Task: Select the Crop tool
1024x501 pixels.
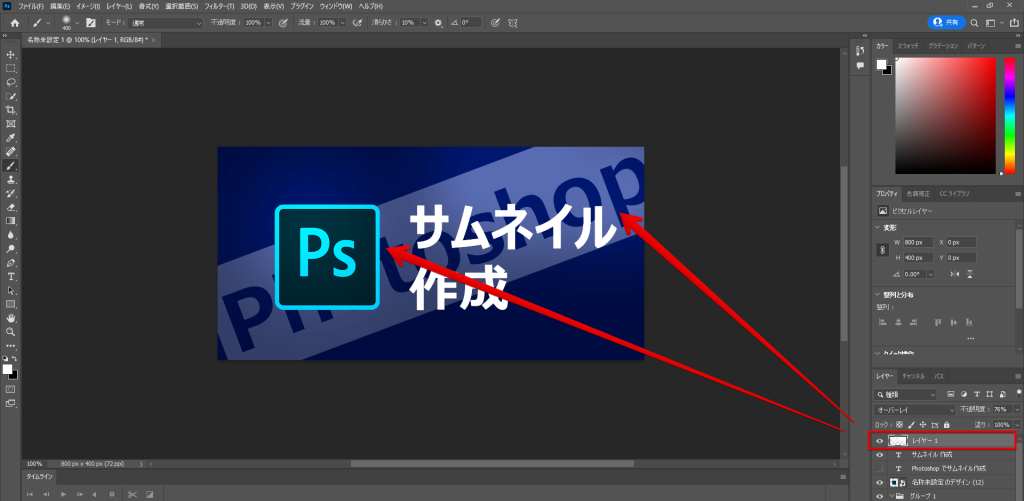Action: (10, 110)
